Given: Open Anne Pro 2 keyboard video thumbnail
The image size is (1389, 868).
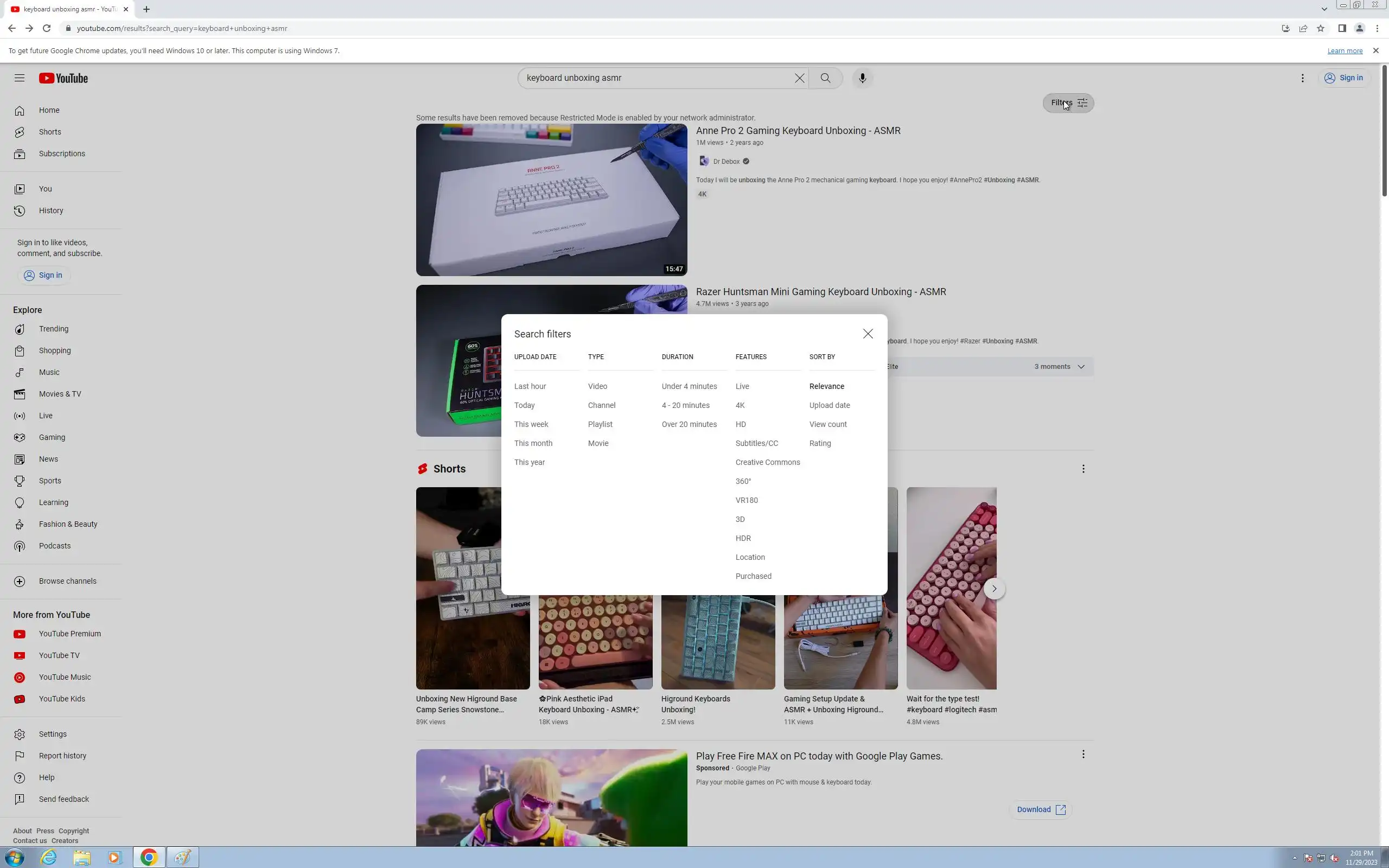Looking at the screenshot, I should [551, 200].
